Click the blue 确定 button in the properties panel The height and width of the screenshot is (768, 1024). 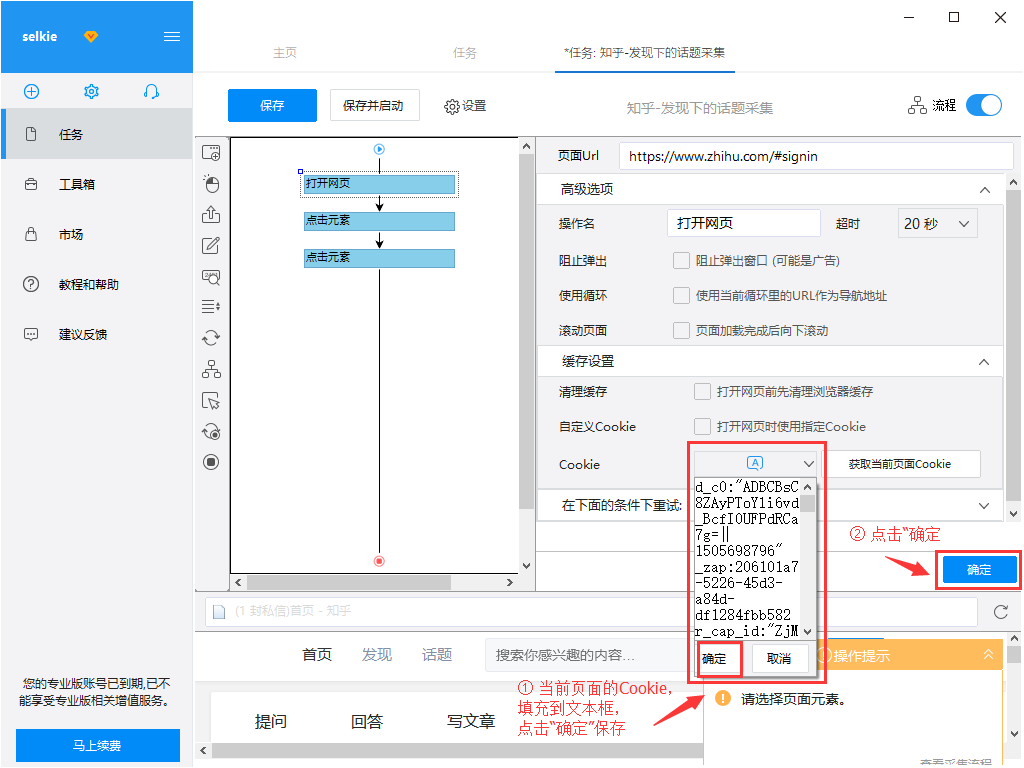pyautogui.click(x=978, y=569)
